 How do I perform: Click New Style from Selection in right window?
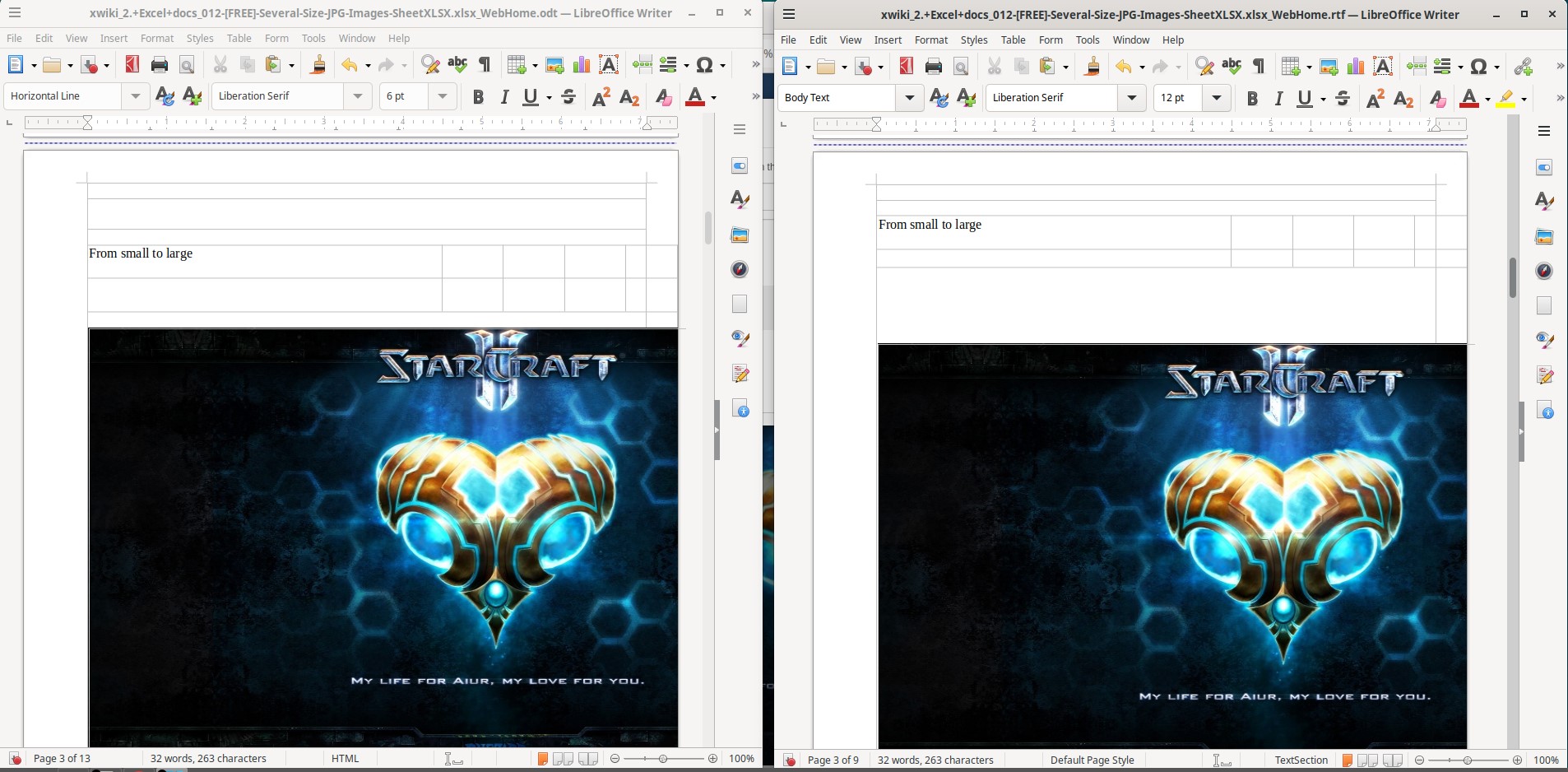tap(966, 98)
